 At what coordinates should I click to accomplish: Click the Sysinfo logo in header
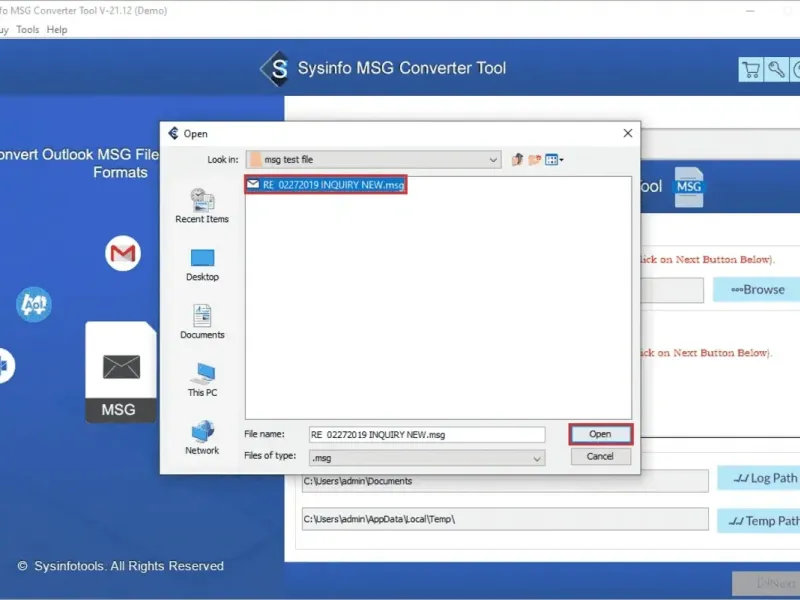275,68
